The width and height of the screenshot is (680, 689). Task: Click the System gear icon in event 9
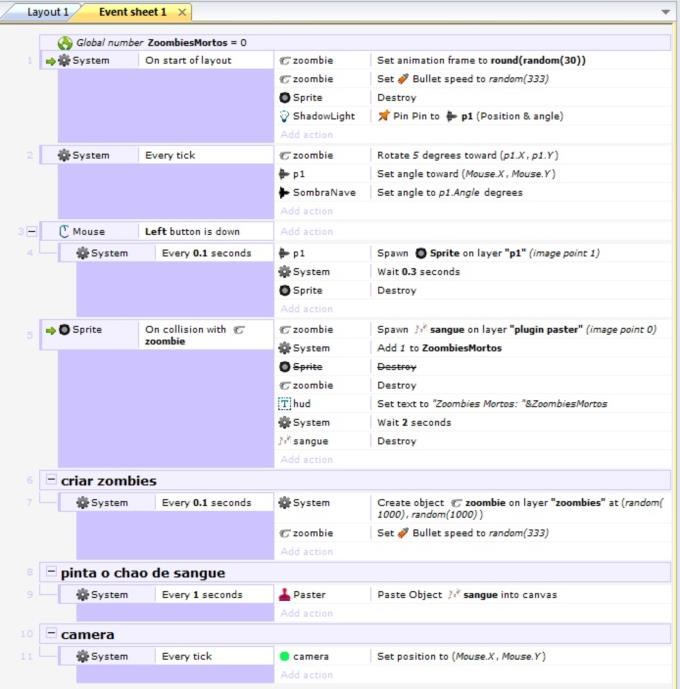[x=83, y=595]
